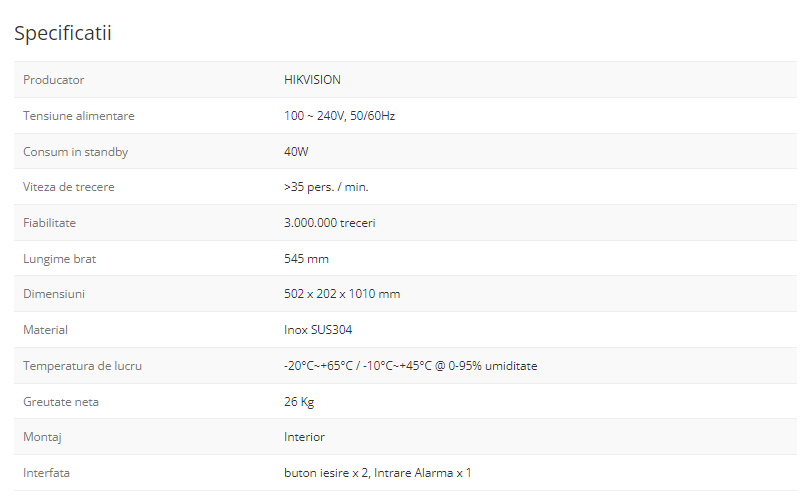
Task: Click the 545 mm value
Action: point(306,259)
